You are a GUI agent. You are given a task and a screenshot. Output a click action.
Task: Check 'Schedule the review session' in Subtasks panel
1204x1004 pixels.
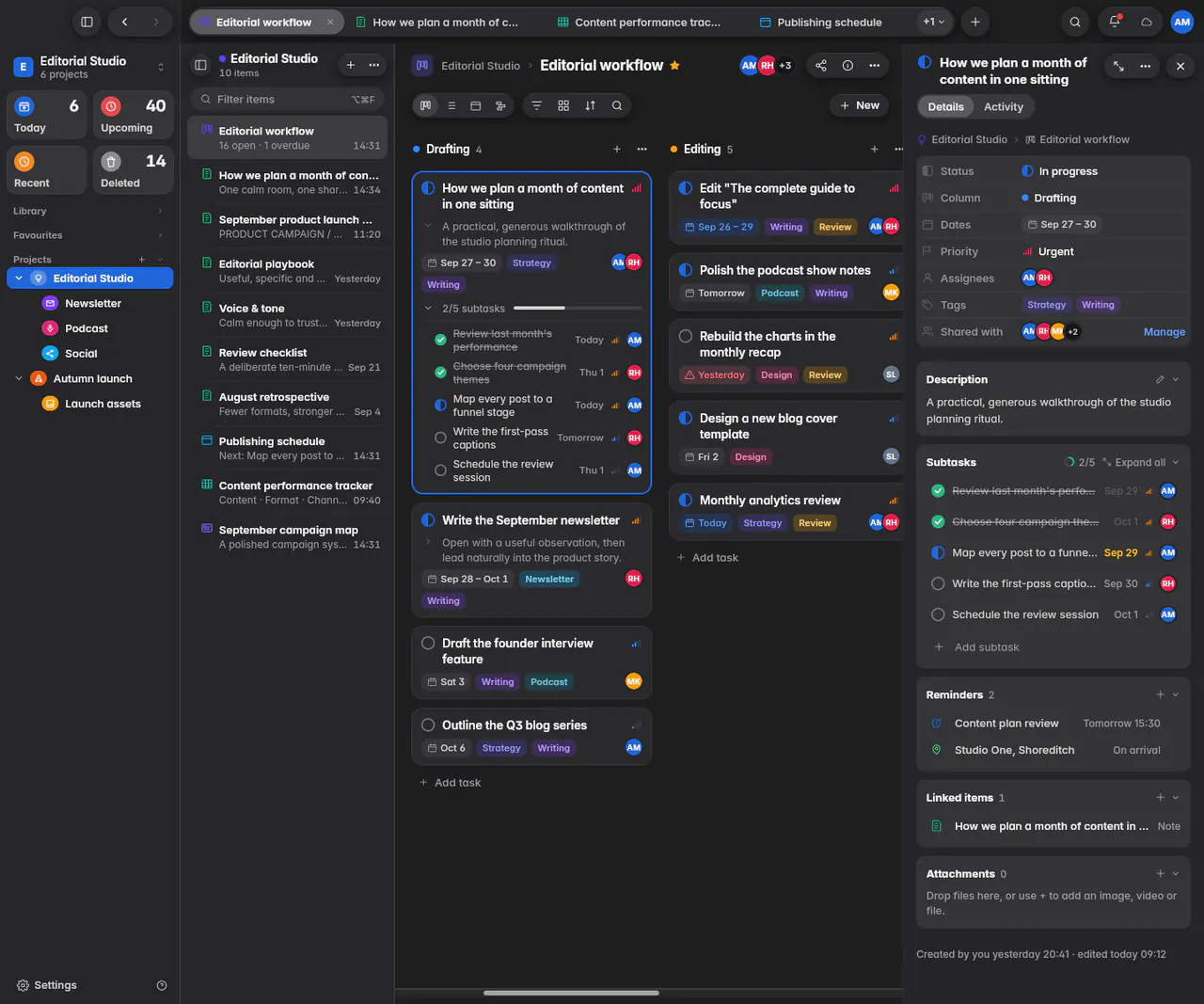point(938,614)
